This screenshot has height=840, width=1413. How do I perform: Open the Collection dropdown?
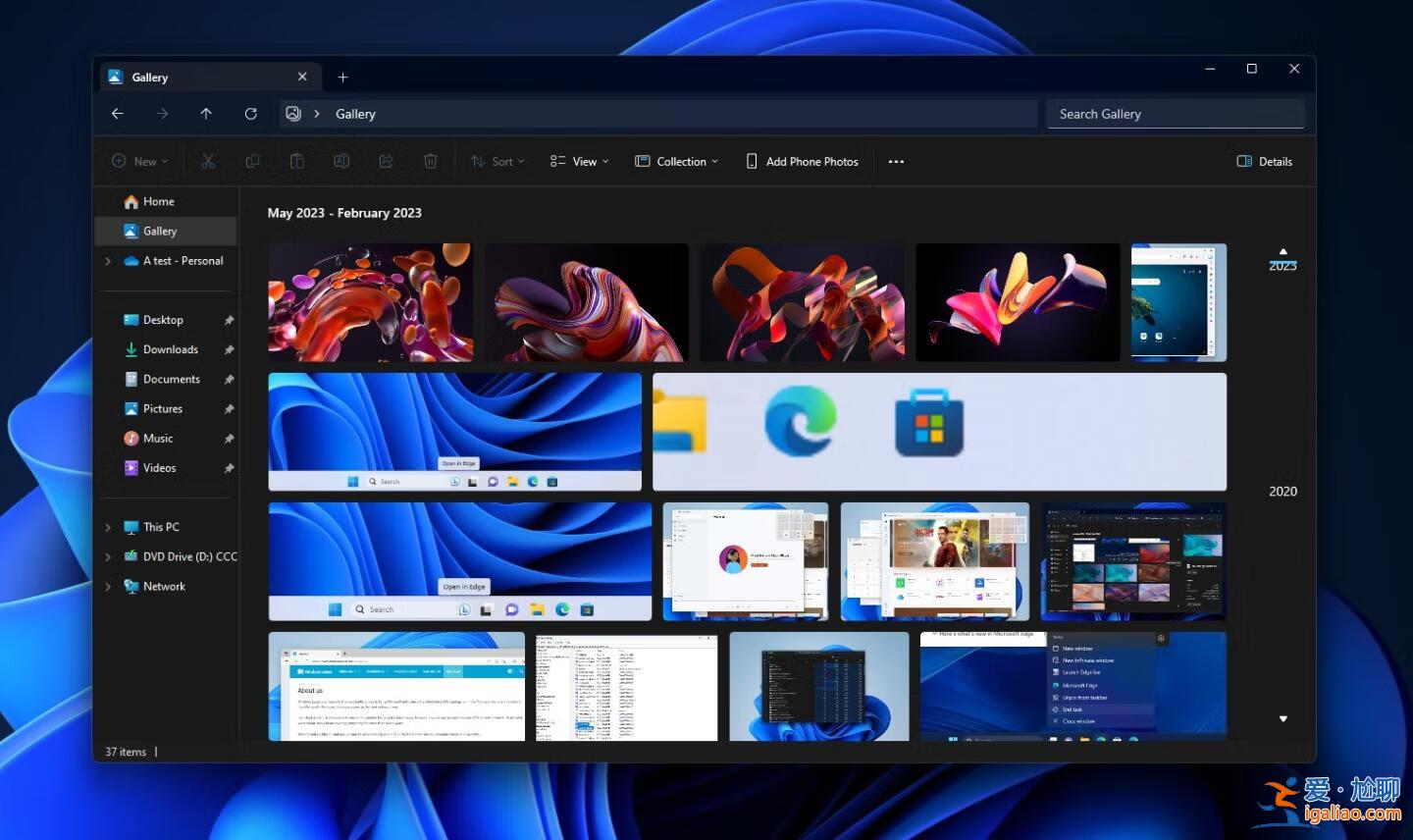click(676, 161)
